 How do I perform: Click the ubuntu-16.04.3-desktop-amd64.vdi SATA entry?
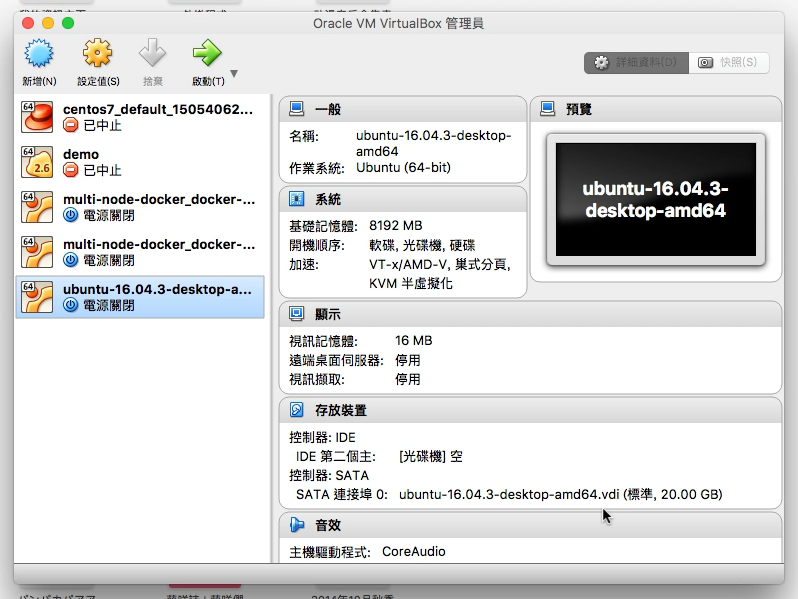tap(560, 494)
